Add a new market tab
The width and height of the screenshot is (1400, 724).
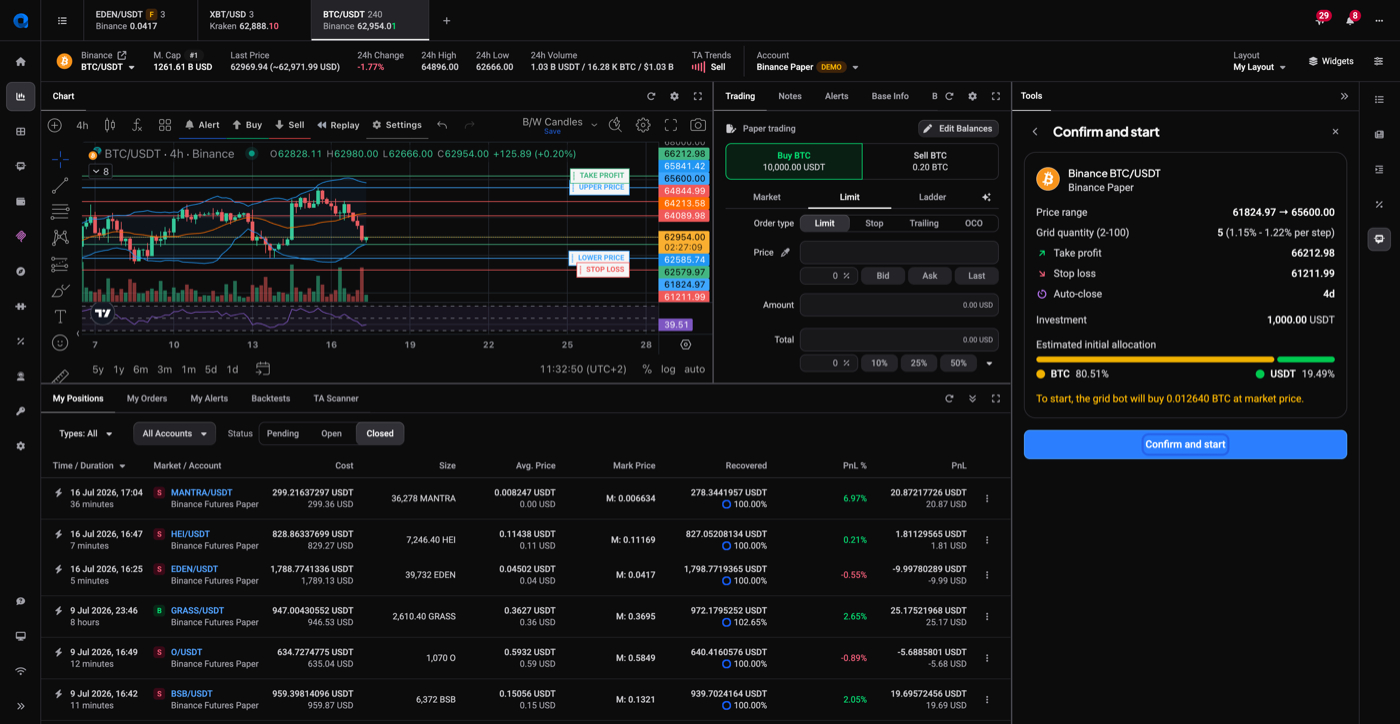[x=447, y=20]
